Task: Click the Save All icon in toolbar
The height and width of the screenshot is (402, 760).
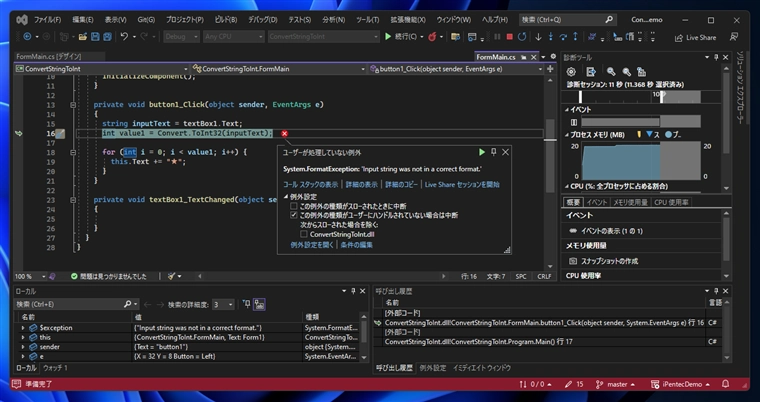Action: pos(108,36)
